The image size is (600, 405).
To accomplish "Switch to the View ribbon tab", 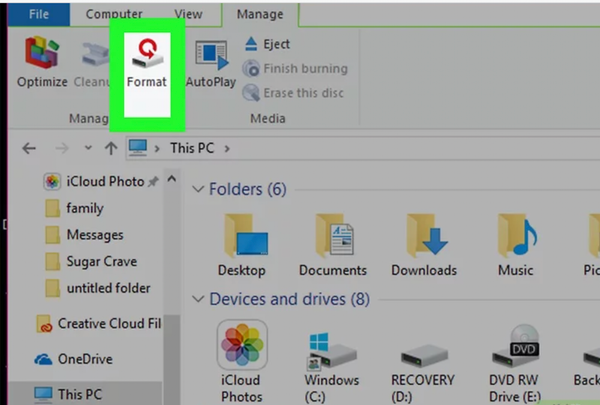I will [x=186, y=14].
